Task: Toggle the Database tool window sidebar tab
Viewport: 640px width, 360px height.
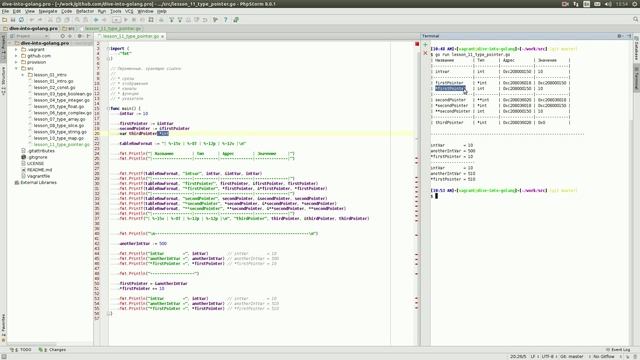Action: (x=636, y=49)
